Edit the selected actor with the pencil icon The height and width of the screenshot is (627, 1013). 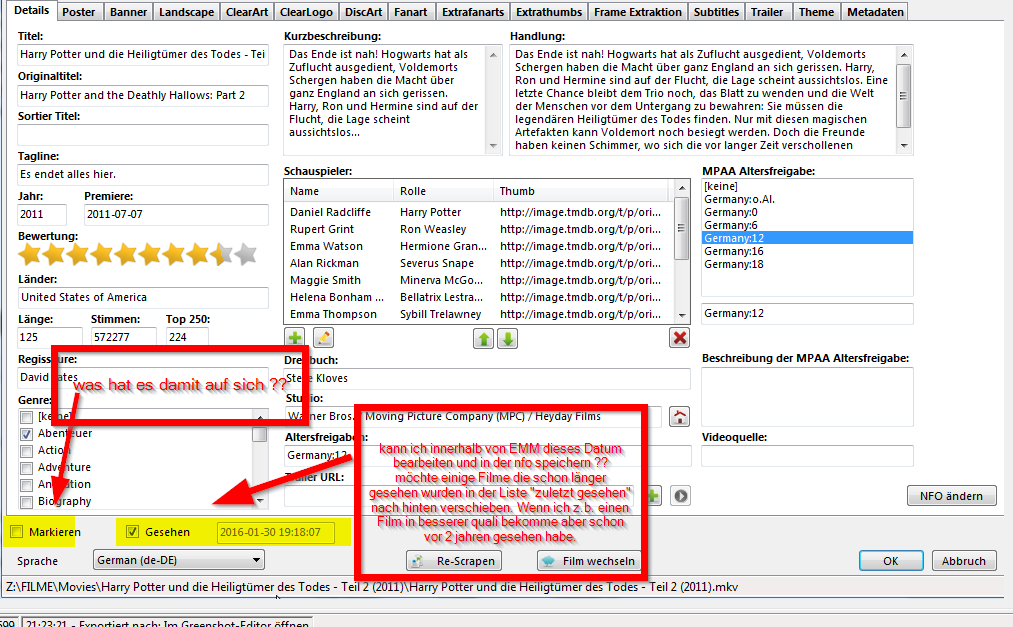(x=323, y=338)
